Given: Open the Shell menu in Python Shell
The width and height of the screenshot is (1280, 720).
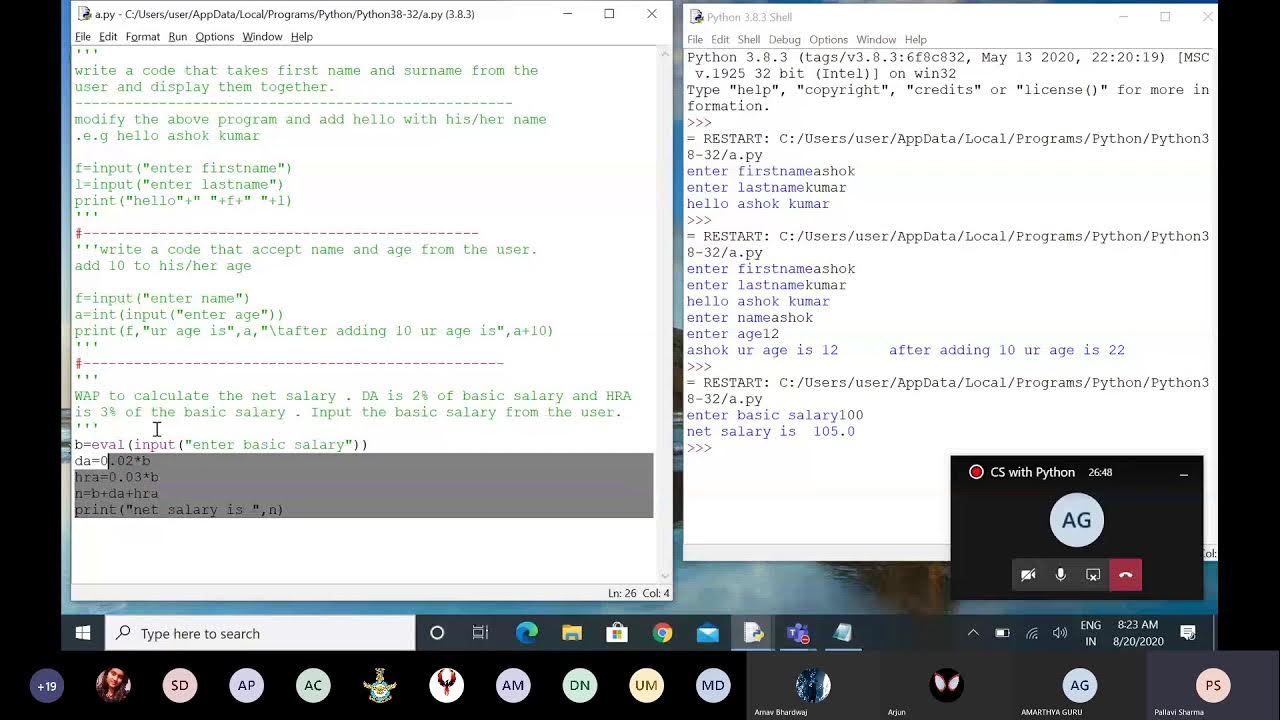Looking at the screenshot, I should click(749, 40).
